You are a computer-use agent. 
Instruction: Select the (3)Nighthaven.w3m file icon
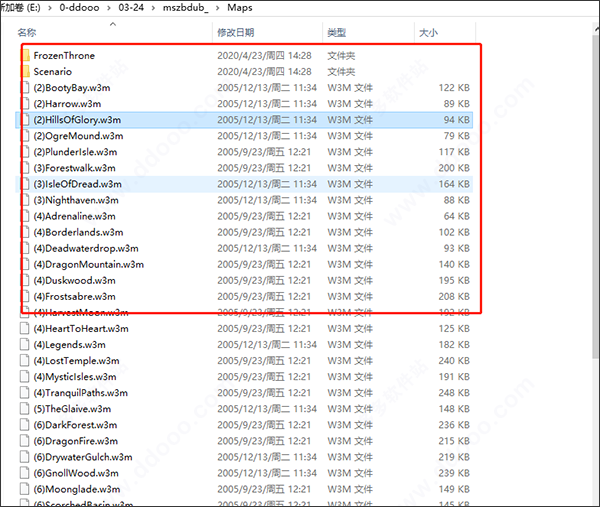click(x=25, y=200)
